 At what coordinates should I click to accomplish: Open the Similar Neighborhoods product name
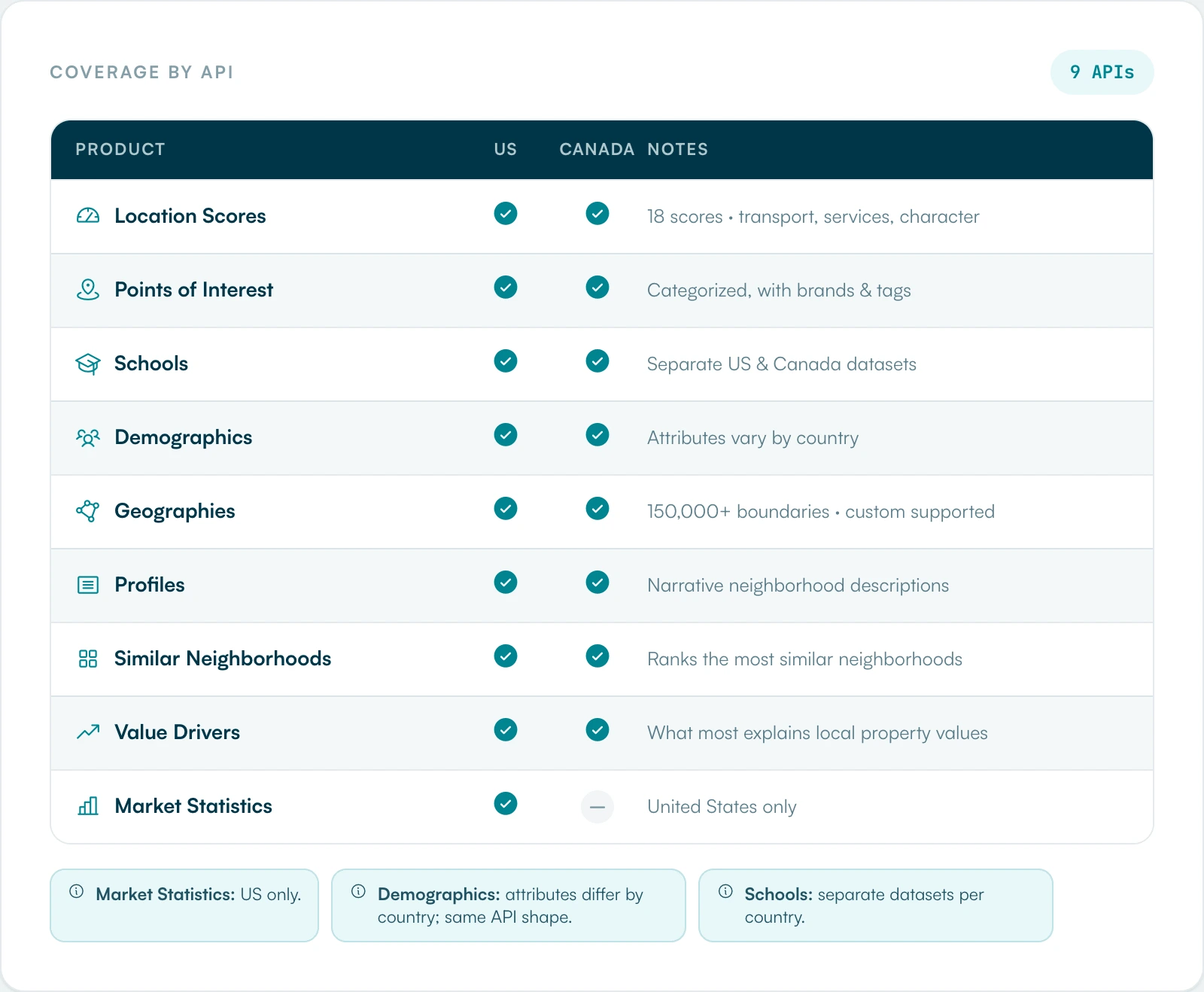point(223,659)
